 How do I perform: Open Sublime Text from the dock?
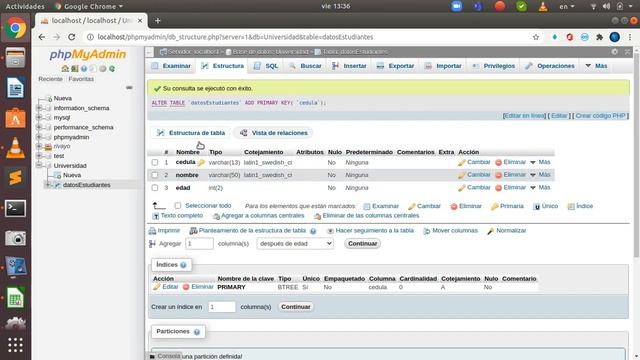pos(16,178)
